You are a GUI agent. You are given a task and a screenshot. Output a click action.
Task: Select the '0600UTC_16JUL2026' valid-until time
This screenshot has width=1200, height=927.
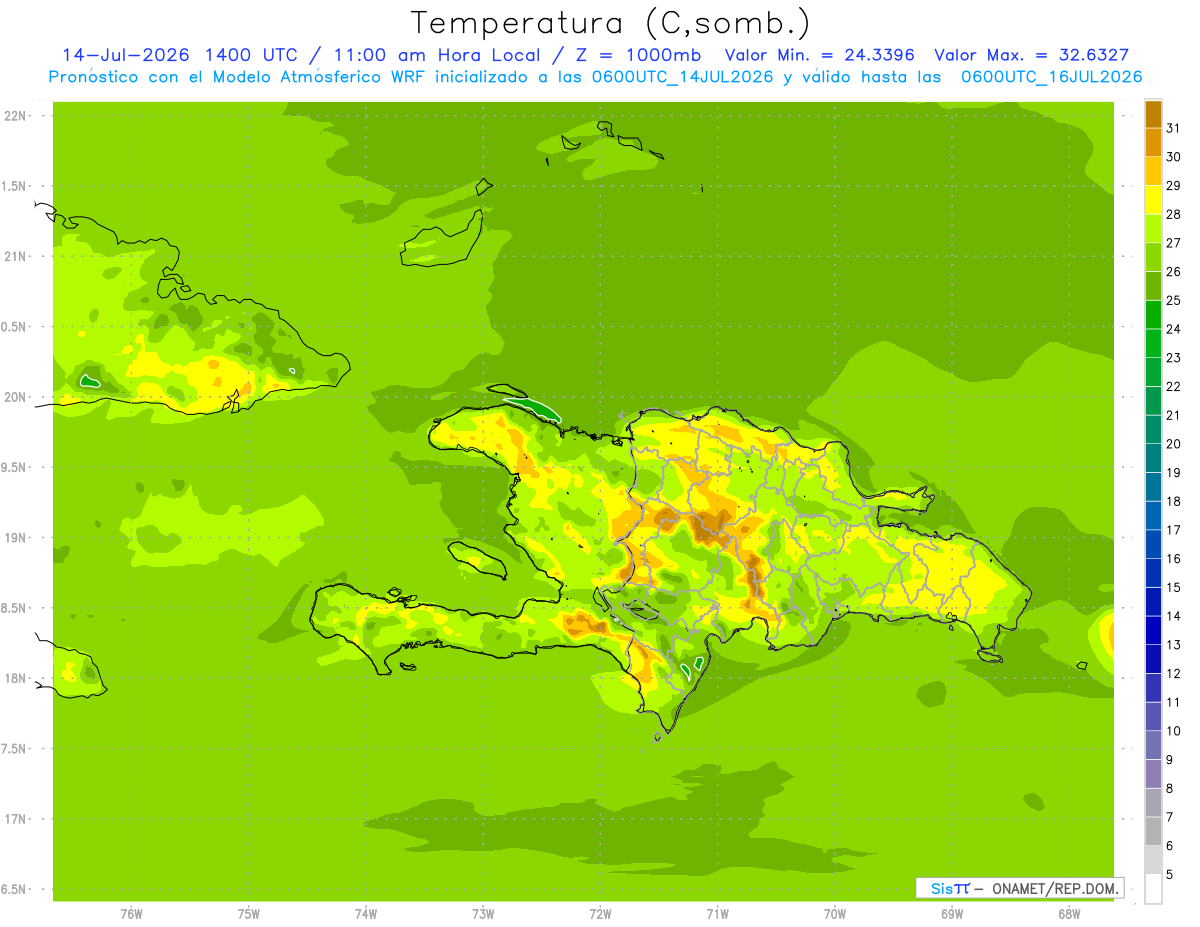click(x=1051, y=76)
